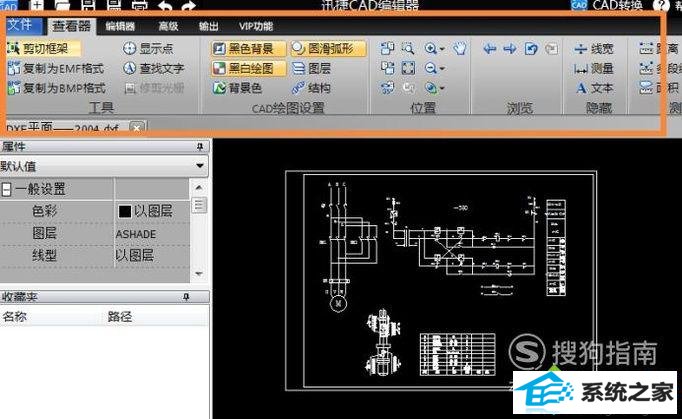682x419 pixels.
Task: Go to next view with right arrow
Action: coord(510,48)
